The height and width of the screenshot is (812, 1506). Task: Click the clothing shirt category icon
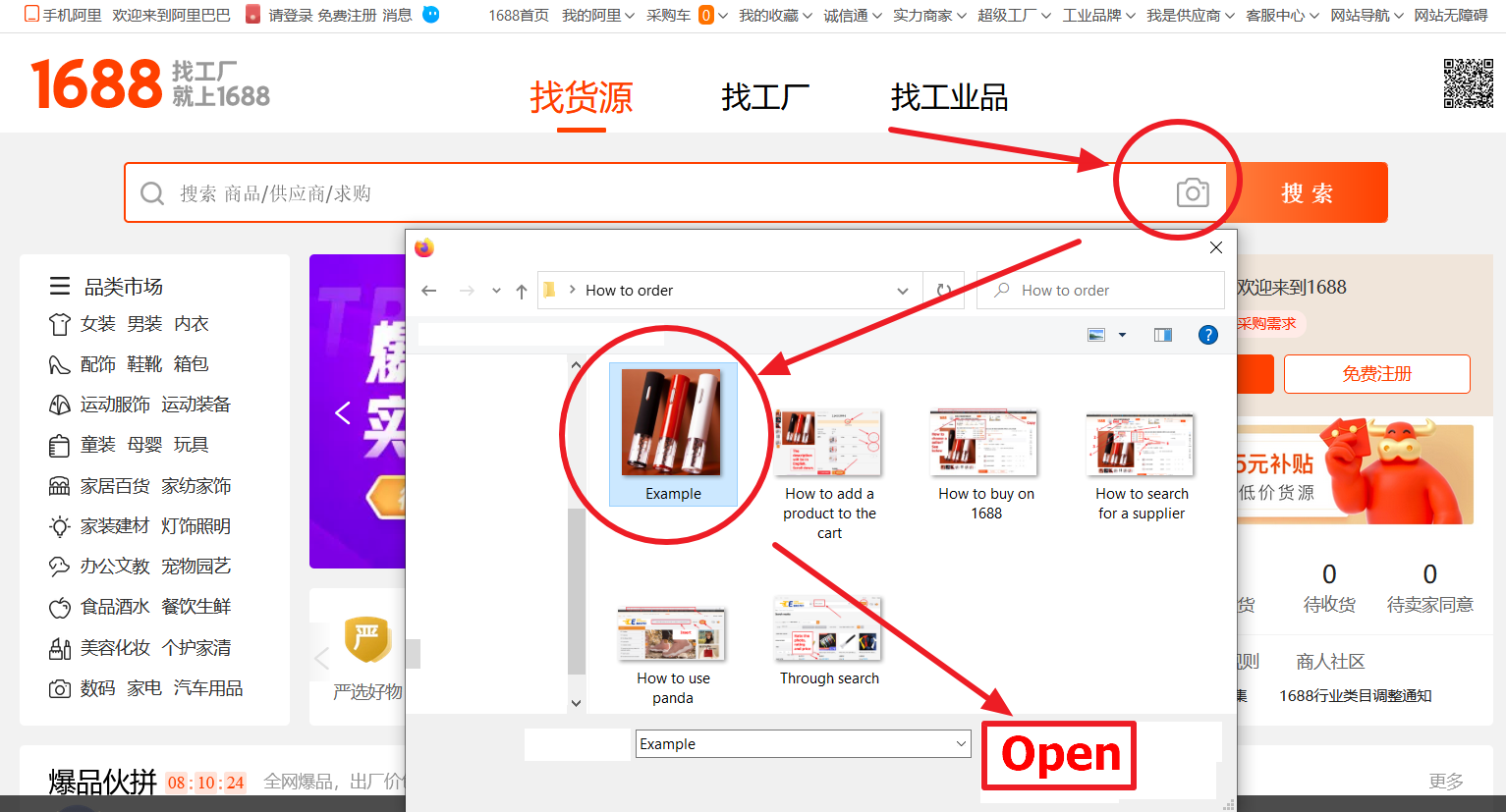(60, 324)
